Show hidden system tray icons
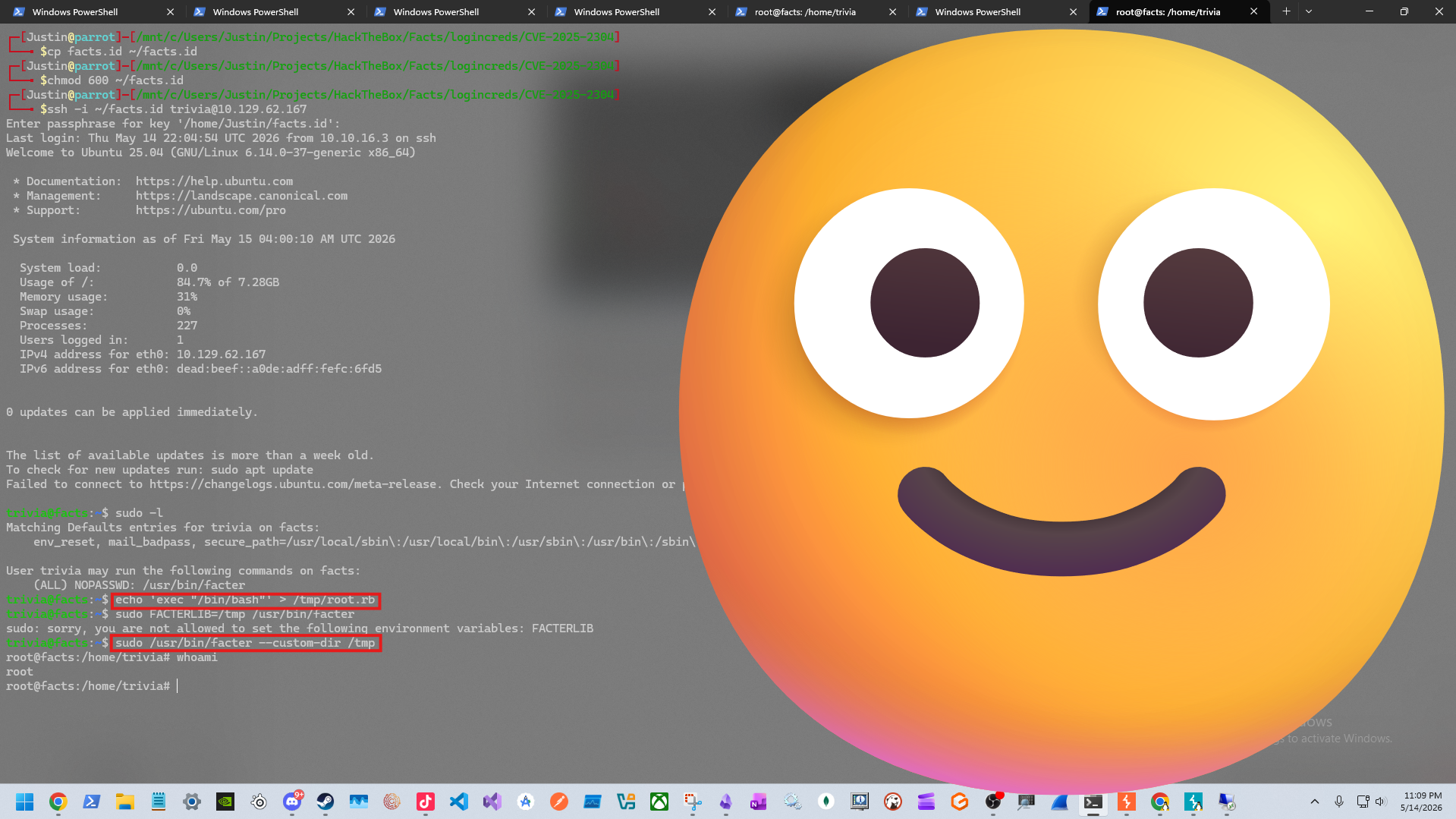The width and height of the screenshot is (1456, 819). click(x=1315, y=802)
